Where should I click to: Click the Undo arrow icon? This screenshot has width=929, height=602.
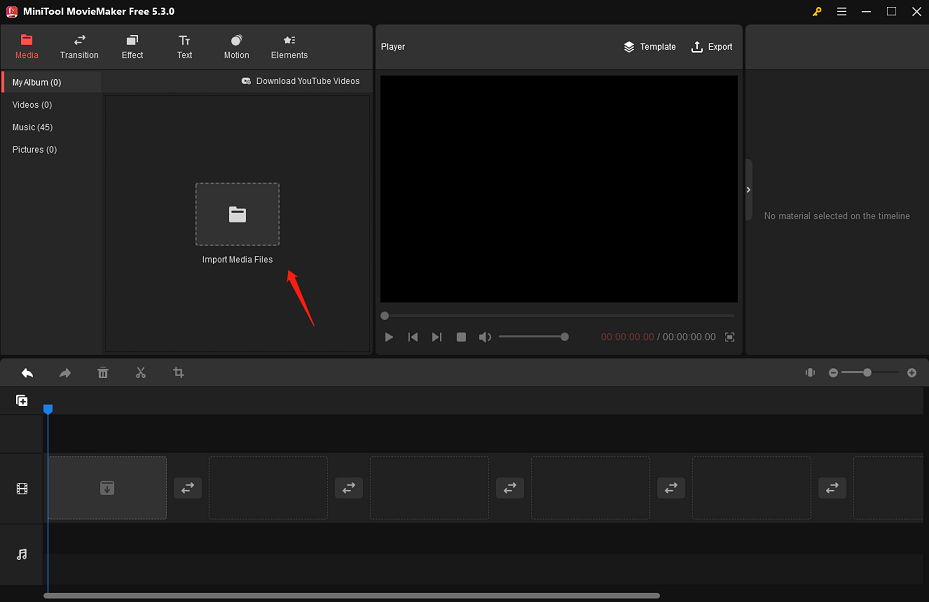coord(27,373)
